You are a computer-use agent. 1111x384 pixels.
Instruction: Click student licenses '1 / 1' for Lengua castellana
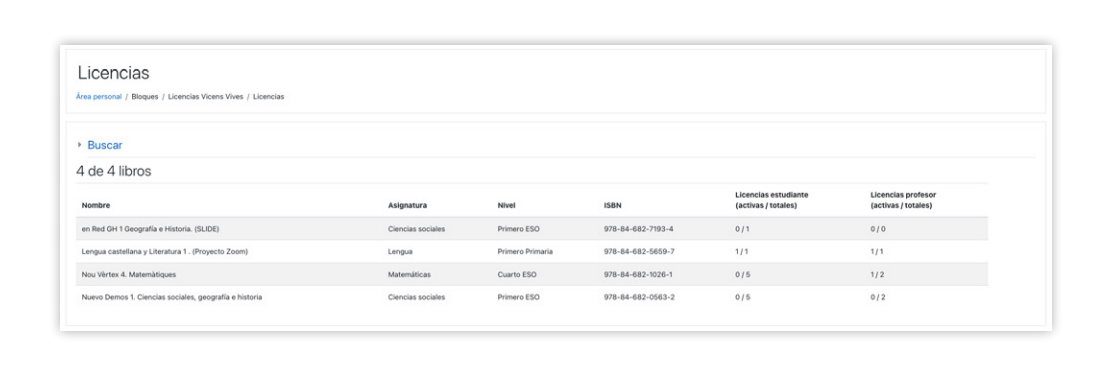(x=742, y=252)
